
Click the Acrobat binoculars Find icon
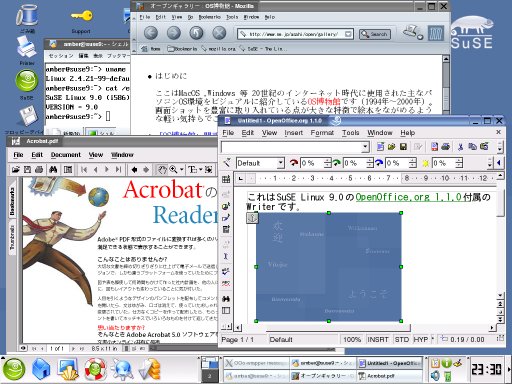pos(53,170)
